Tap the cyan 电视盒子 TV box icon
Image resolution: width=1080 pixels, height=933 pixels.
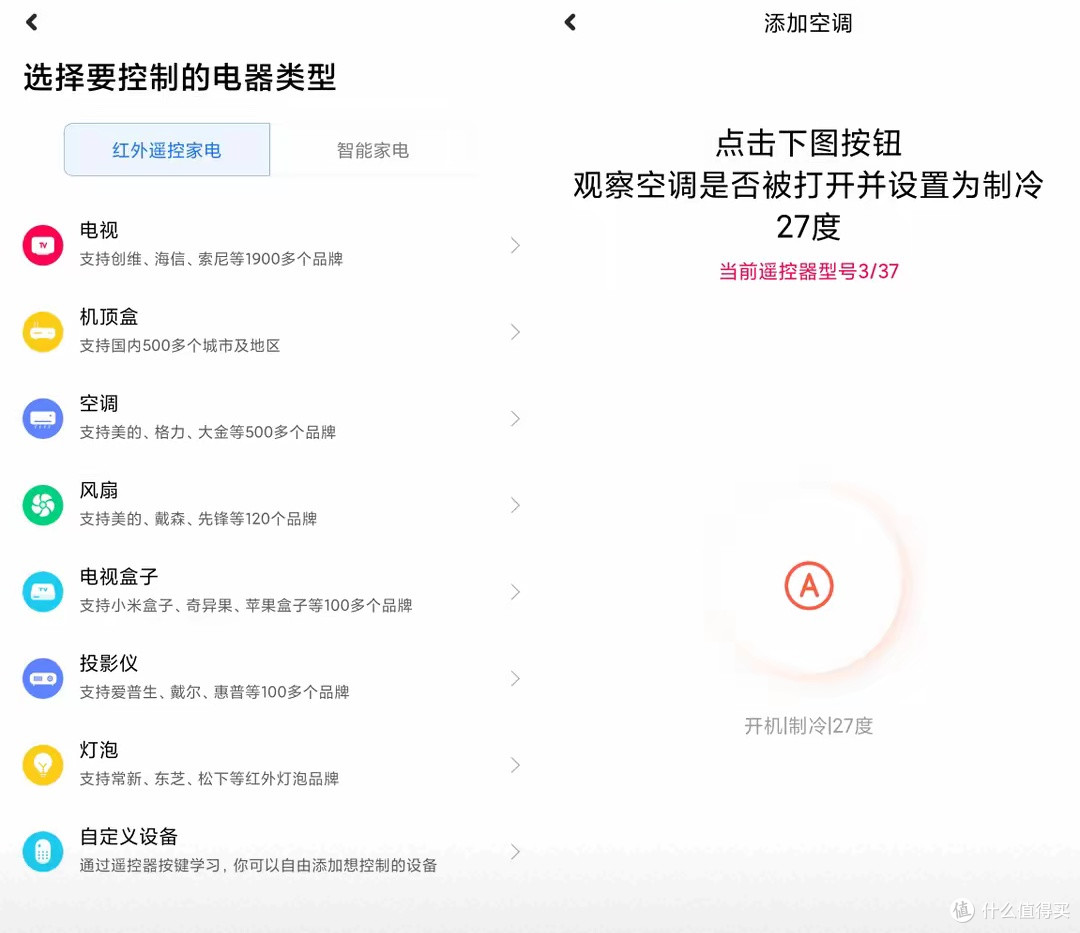click(43, 591)
